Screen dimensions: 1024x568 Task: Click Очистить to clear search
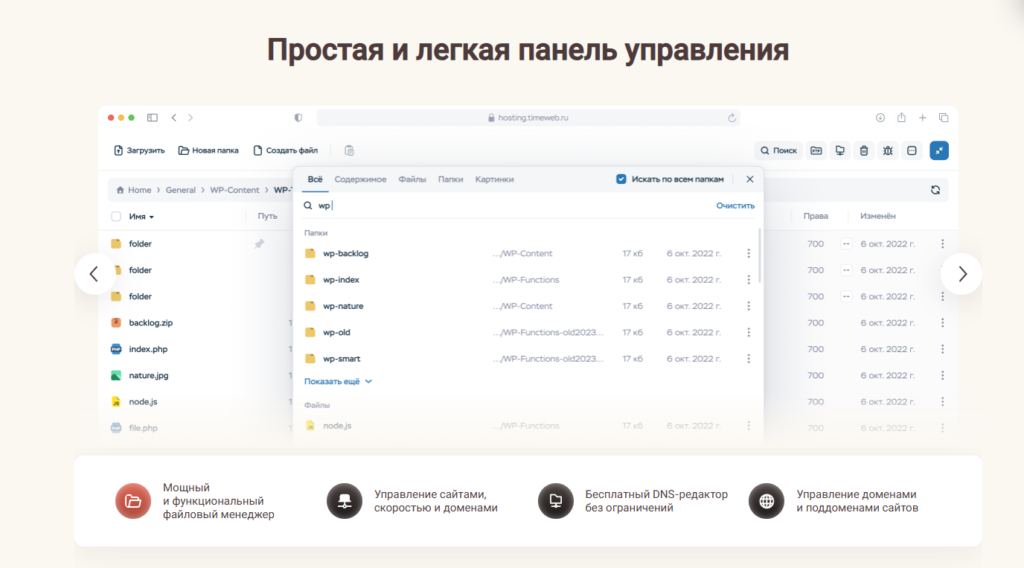pos(735,206)
